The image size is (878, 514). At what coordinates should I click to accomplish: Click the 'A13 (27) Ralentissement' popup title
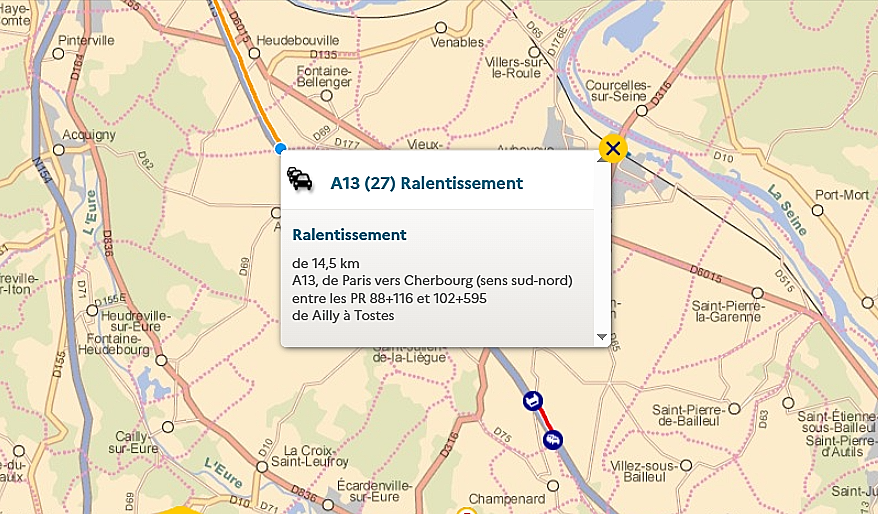click(427, 183)
